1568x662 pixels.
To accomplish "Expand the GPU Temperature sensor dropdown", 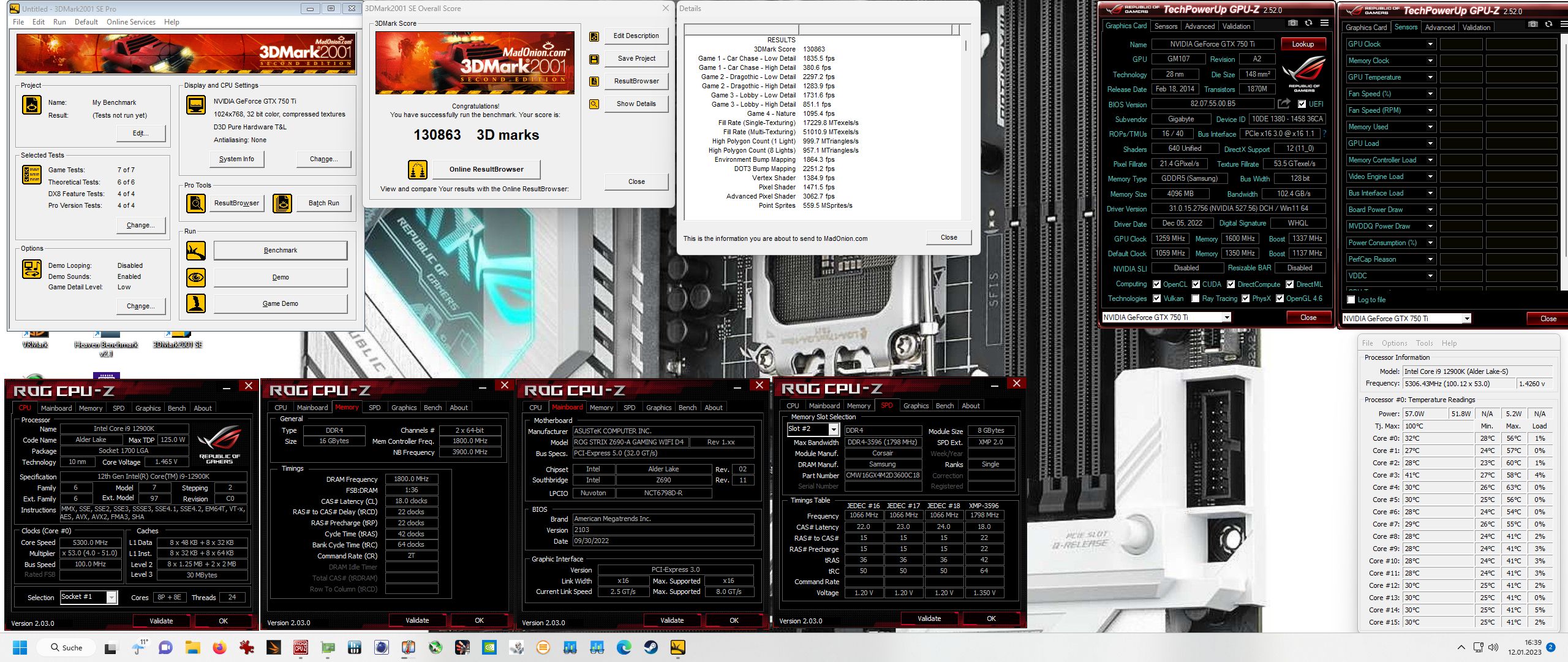I will [x=1430, y=77].
